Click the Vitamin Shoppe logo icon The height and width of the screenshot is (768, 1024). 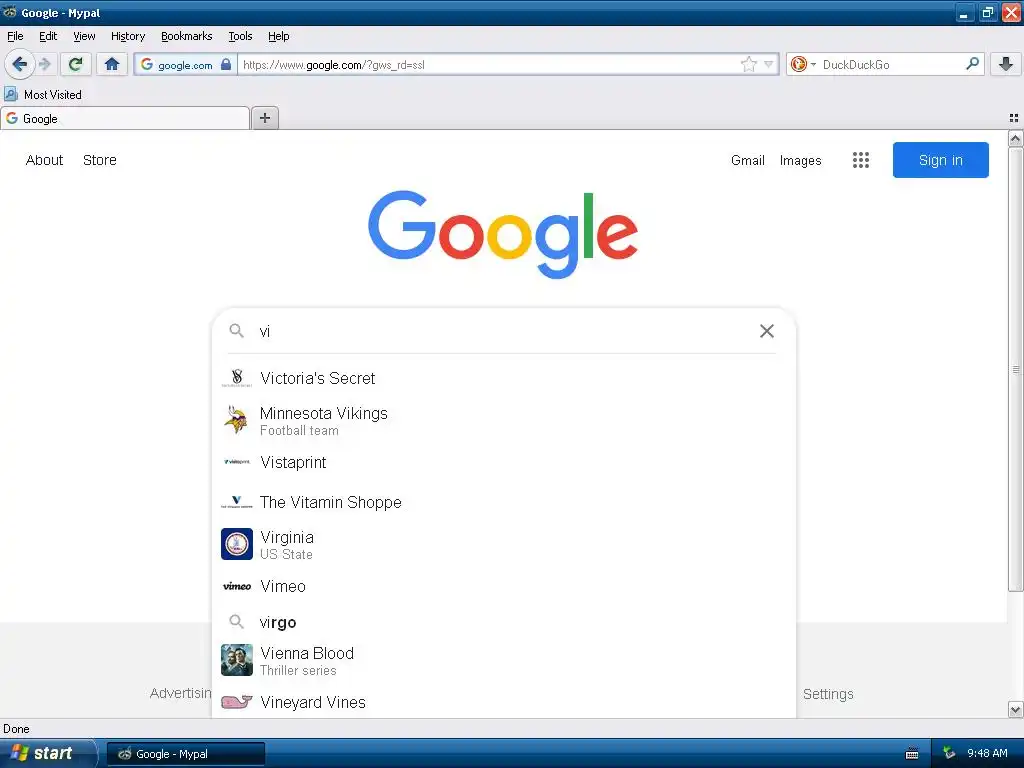click(x=236, y=502)
